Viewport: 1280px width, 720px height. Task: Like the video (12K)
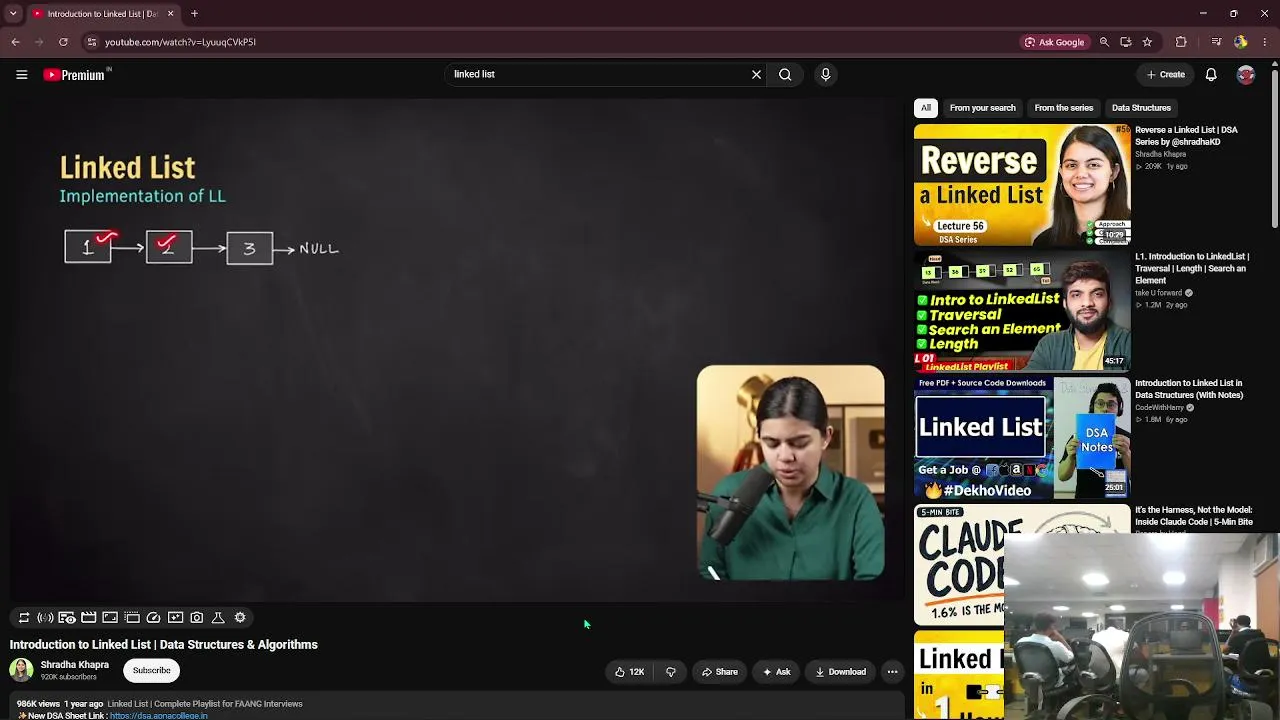tap(630, 672)
